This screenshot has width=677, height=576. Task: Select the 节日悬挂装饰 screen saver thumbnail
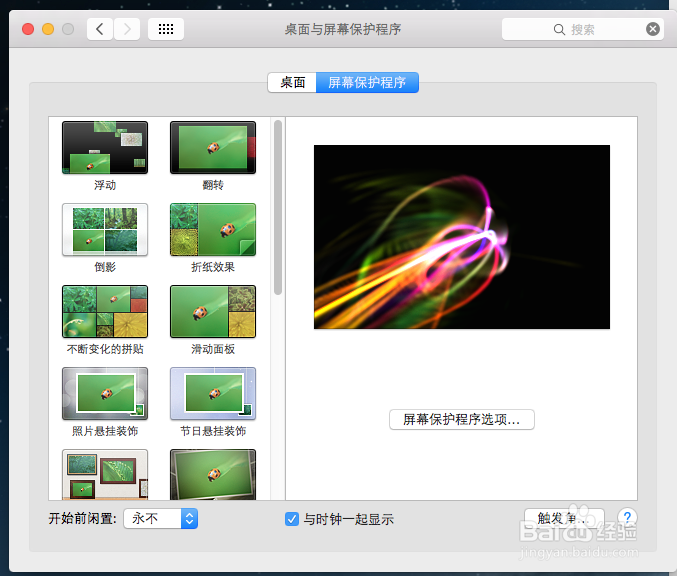213,393
